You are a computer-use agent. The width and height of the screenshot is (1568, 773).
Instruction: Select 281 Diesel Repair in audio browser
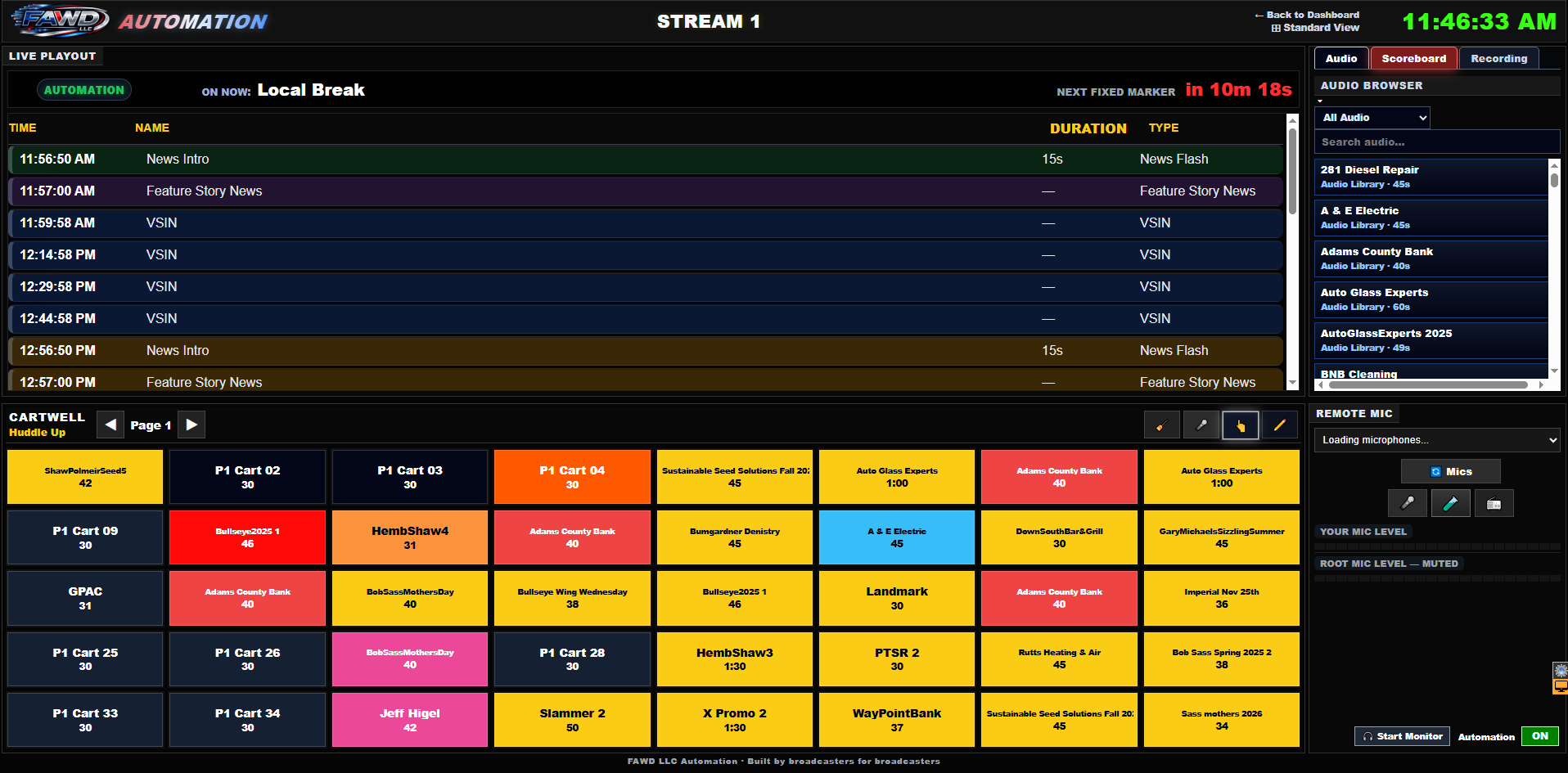(x=1431, y=177)
